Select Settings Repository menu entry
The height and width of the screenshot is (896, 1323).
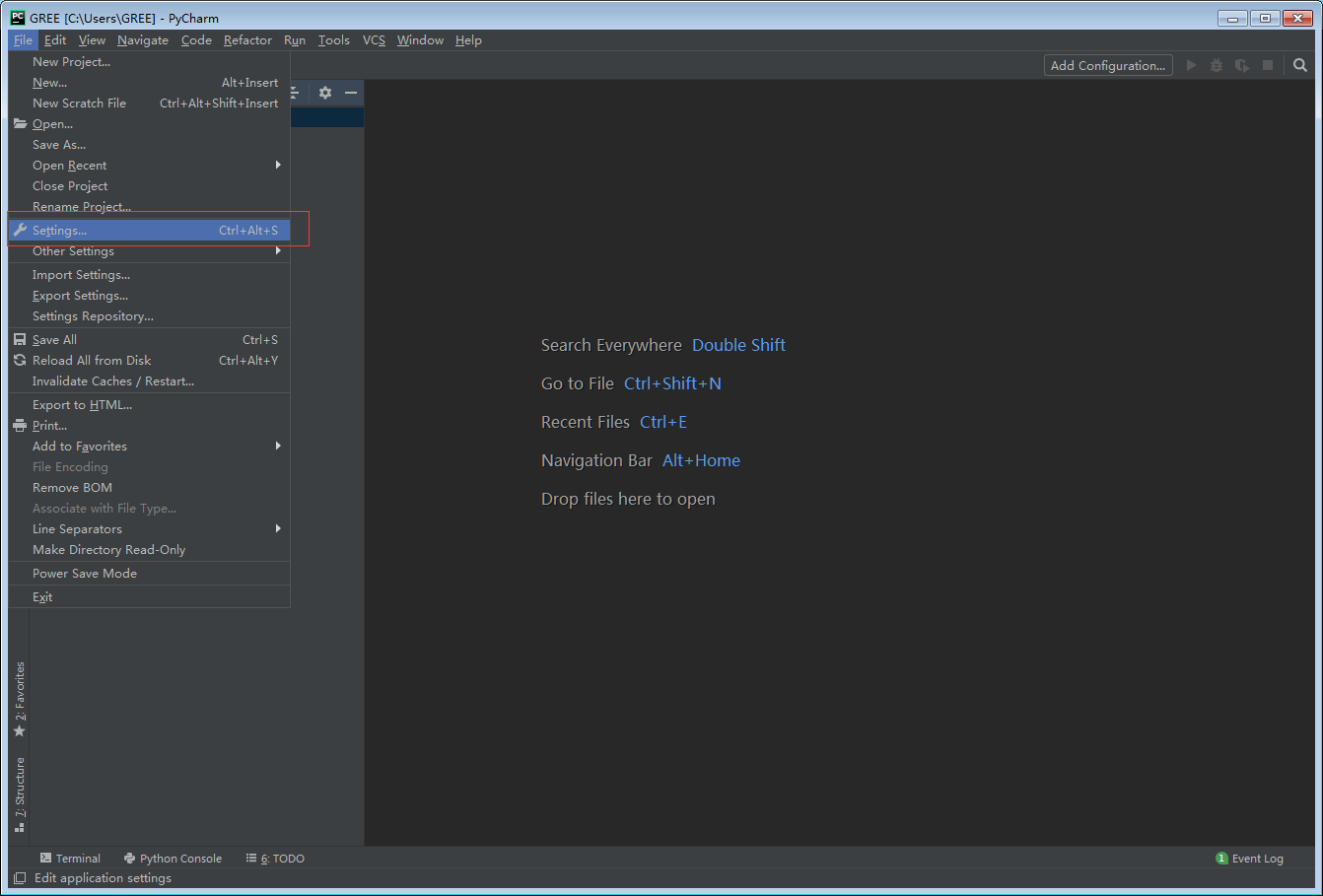149,316
